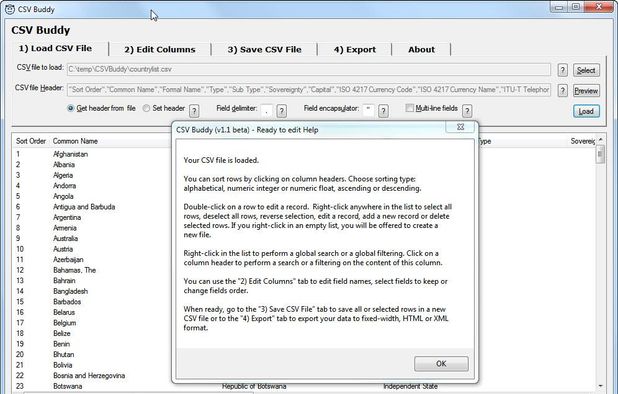Screen dimensions: 618x394
Task: Select the Bolivia row
Action: (x=62, y=365)
